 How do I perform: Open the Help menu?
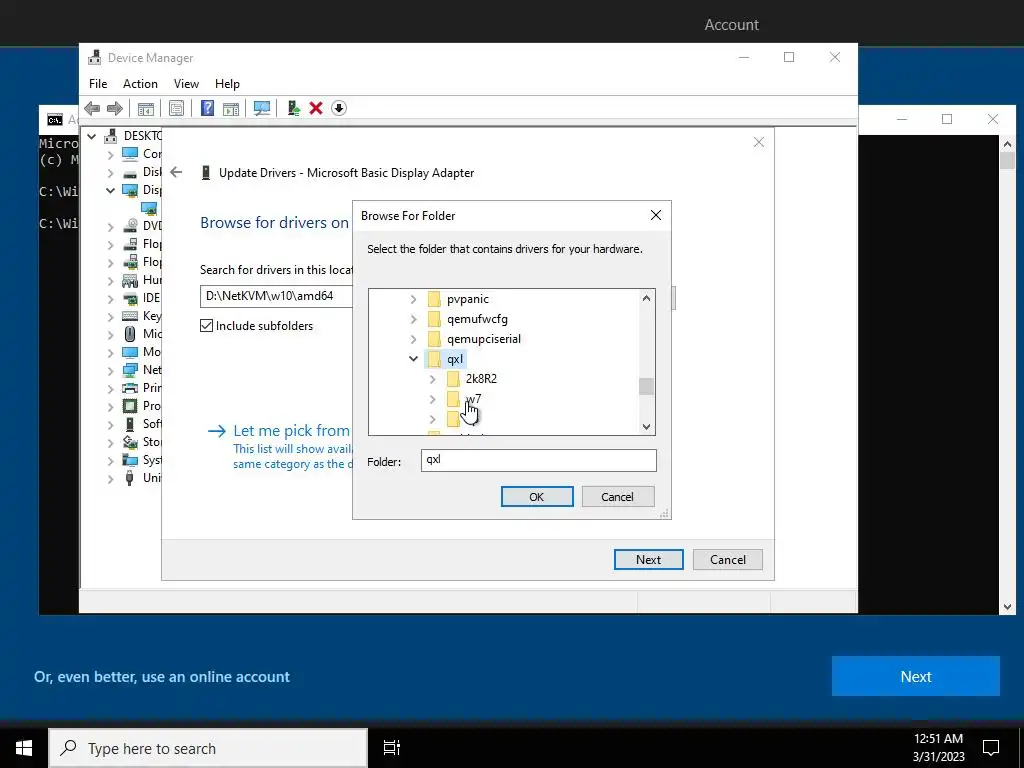227,84
